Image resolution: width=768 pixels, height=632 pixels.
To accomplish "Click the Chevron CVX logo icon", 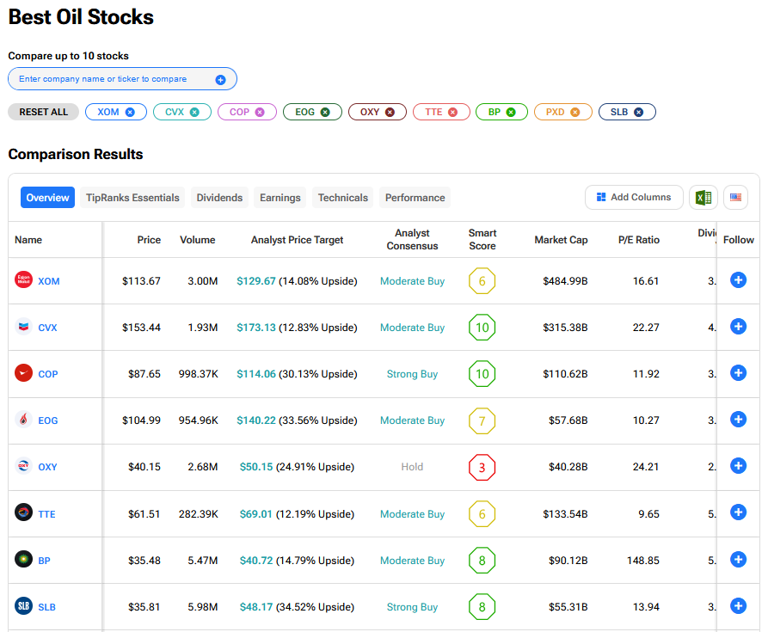I will pos(23,327).
